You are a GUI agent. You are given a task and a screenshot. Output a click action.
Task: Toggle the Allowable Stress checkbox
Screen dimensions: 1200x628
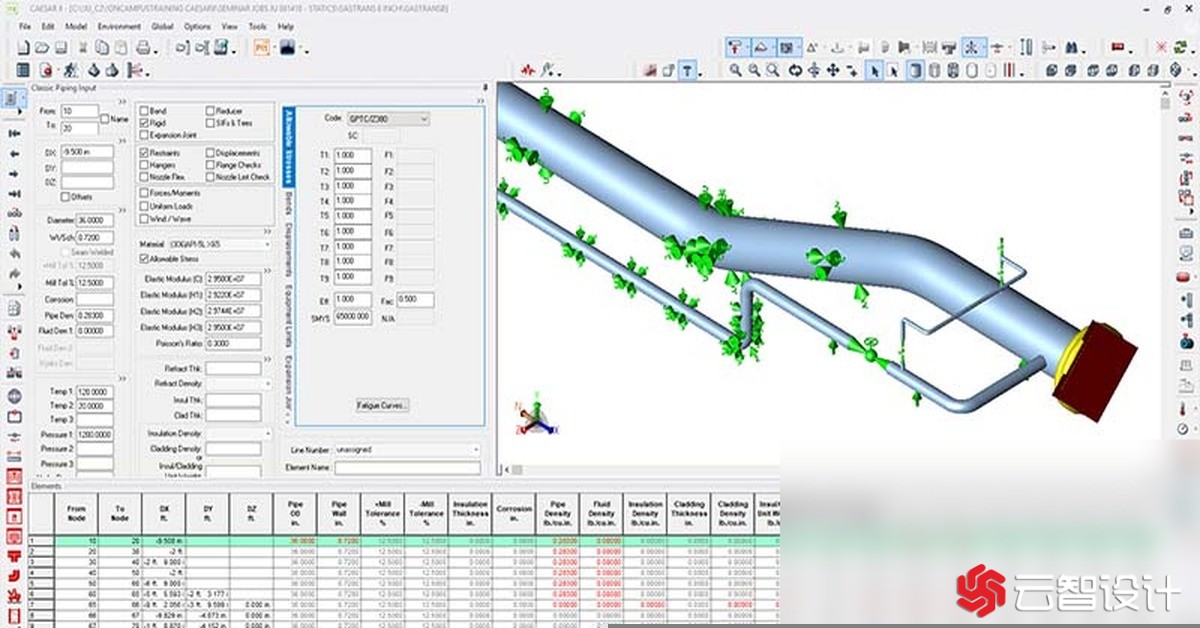145,259
